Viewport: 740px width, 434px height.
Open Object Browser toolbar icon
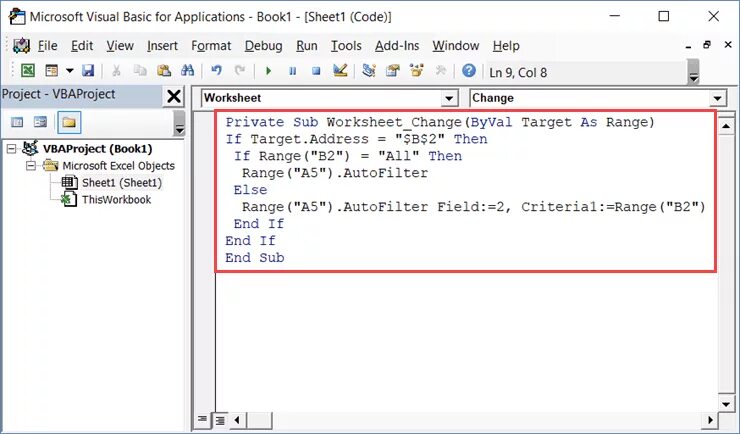(x=417, y=71)
